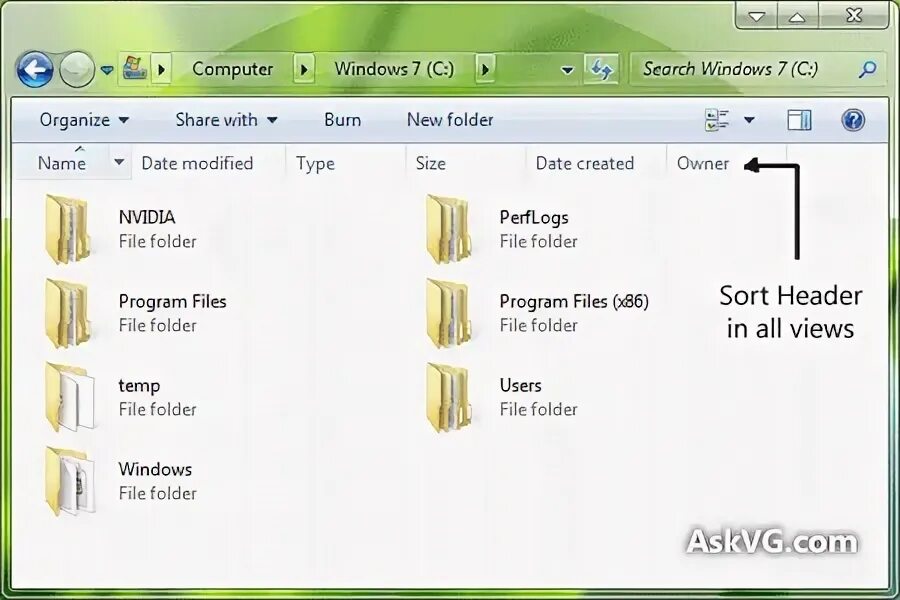Select the NVIDIA folder icon
The width and height of the screenshot is (900, 600).
click(68, 229)
